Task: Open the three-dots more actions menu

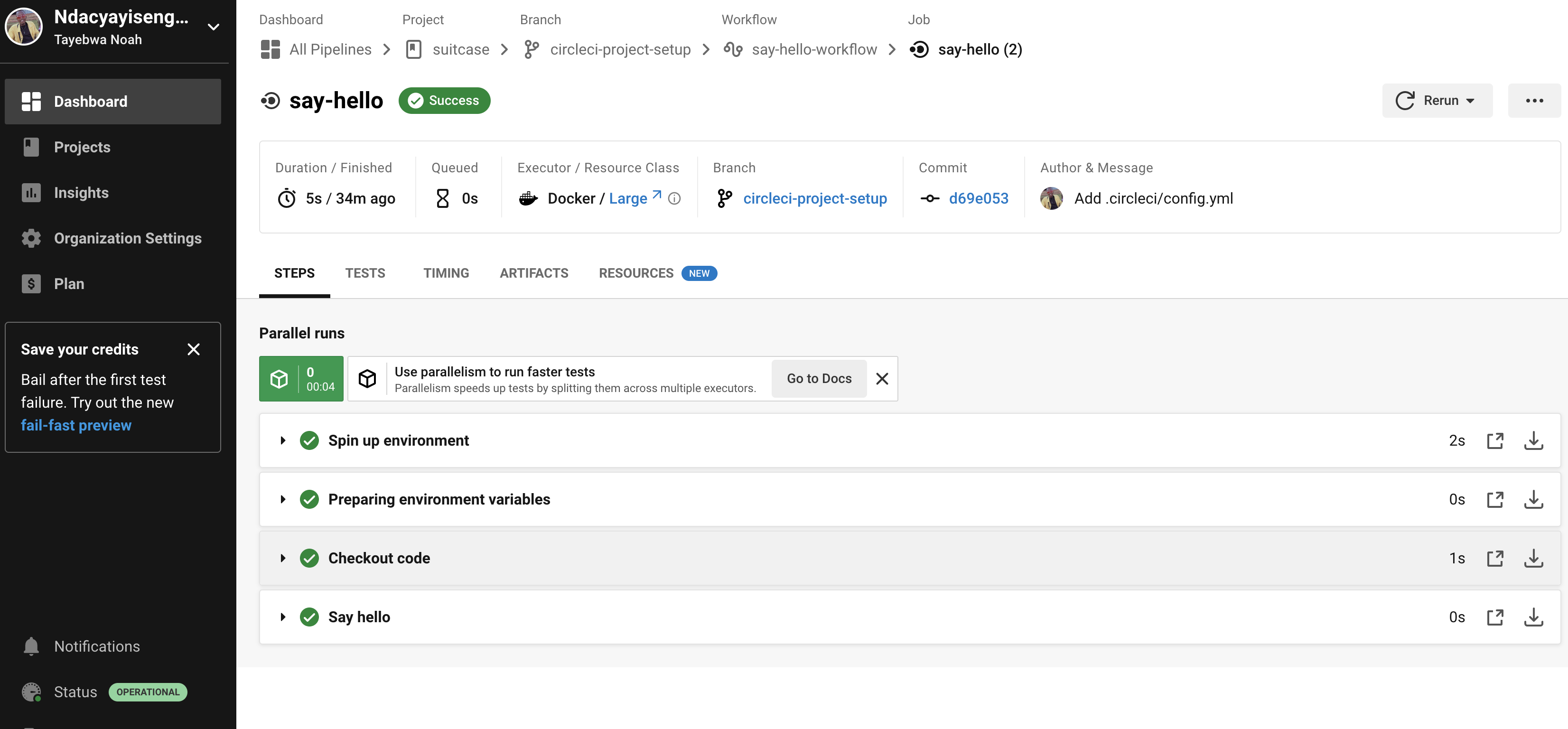Action: 1534,101
